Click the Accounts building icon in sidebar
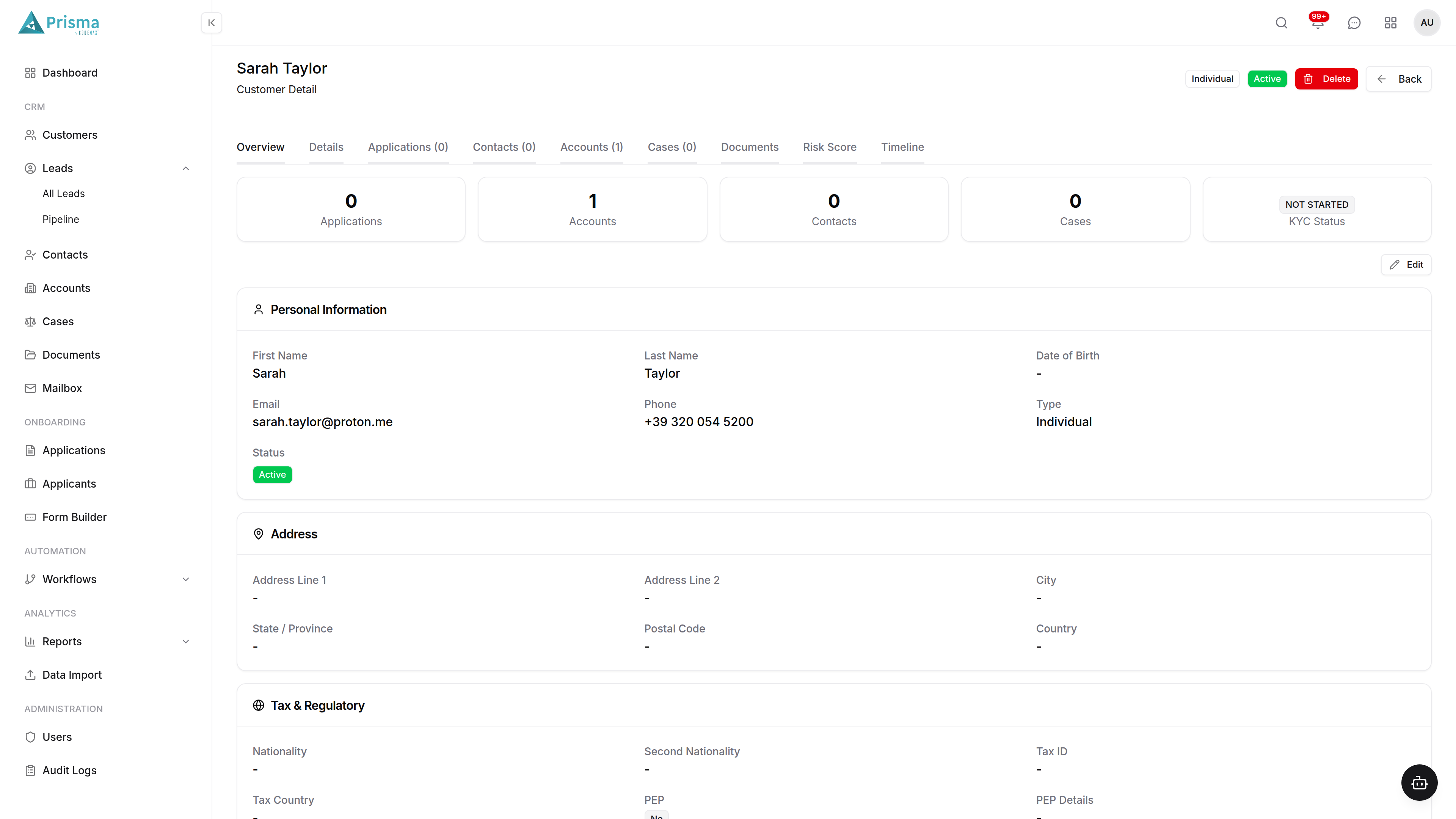Viewport: 1456px width, 819px height. (x=30, y=288)
